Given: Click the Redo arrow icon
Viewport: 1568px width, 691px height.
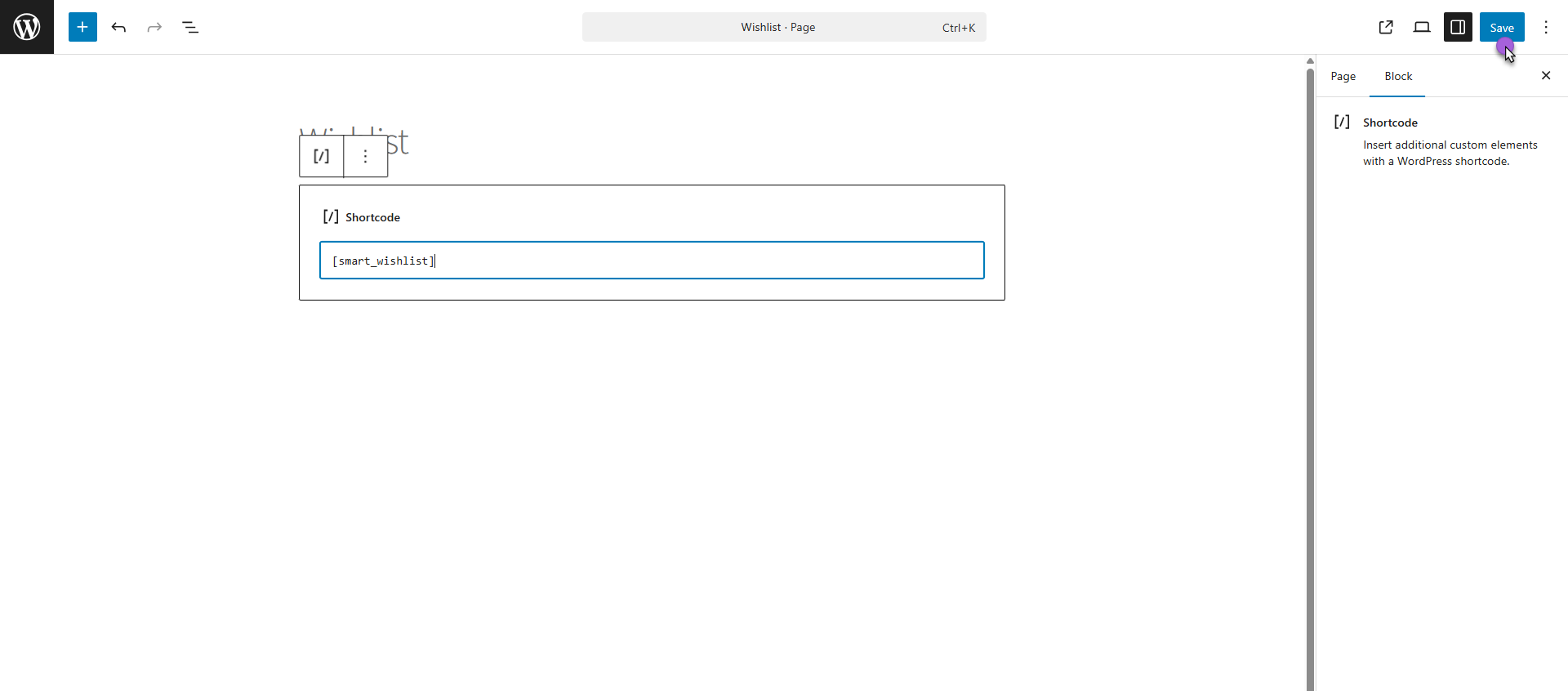Looking at the screenshot, I should 154,27.
